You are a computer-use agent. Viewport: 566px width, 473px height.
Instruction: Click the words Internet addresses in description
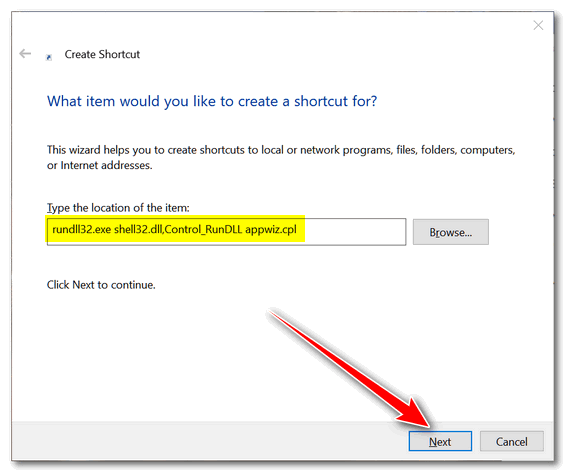[x=106, y=165]
